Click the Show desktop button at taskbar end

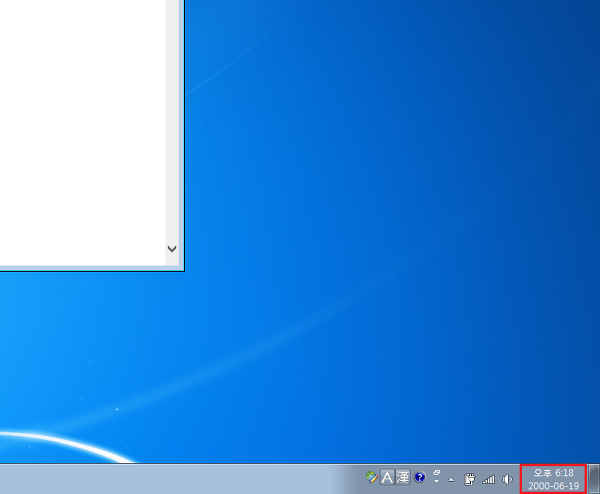point(593,479)
